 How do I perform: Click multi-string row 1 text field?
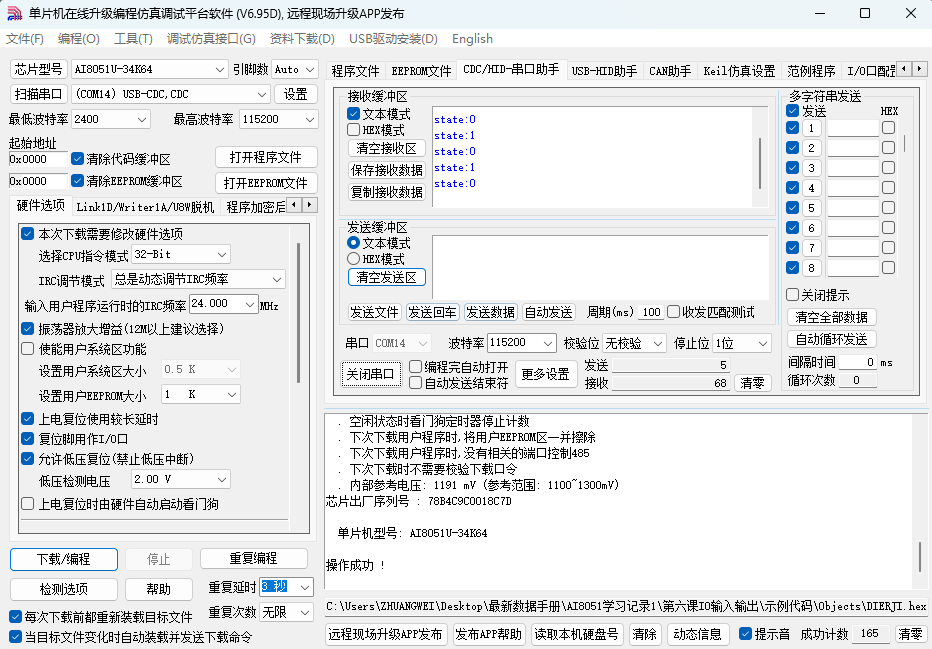[853, 128]
